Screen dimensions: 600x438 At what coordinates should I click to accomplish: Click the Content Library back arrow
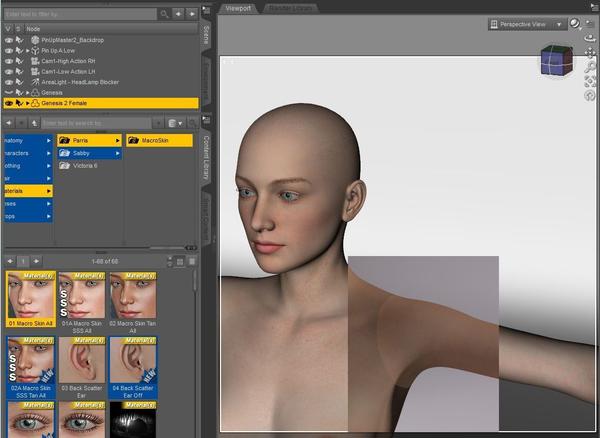[9, 123]
